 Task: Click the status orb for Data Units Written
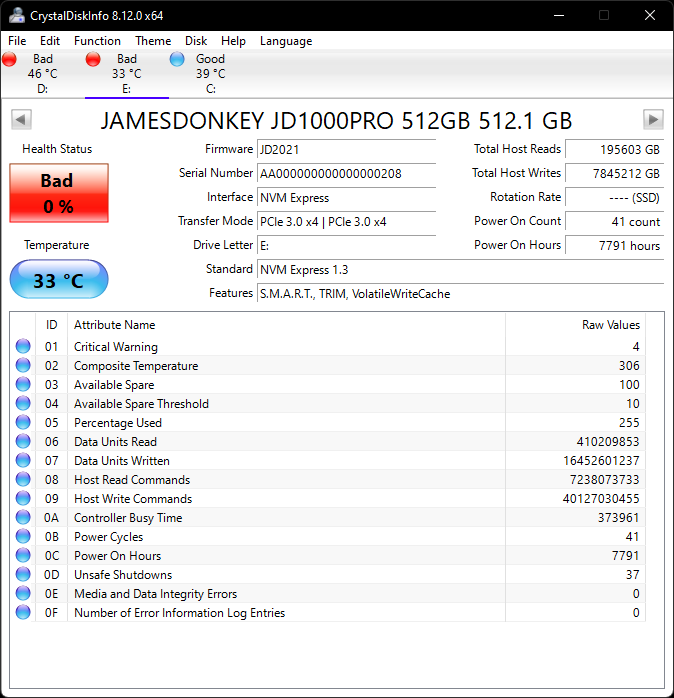(23, 460)
